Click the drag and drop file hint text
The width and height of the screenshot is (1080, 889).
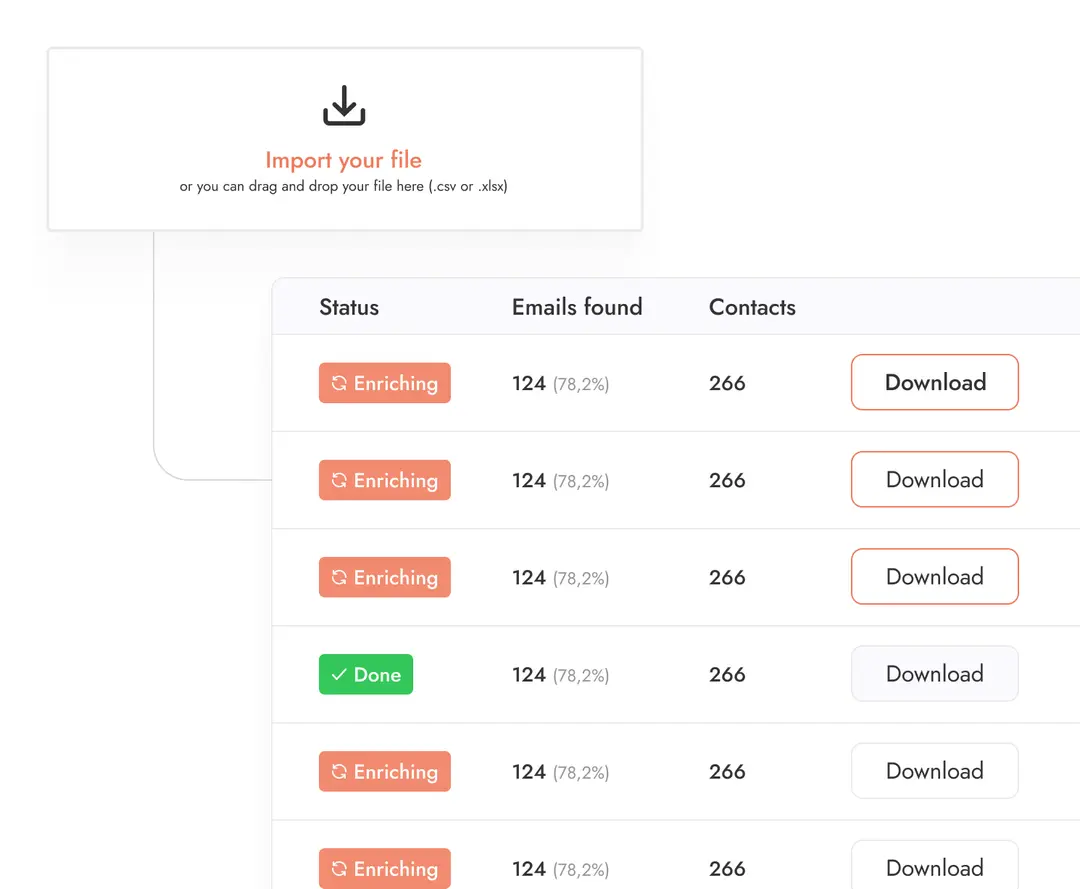pyautogui.click(x=344, y=186)
